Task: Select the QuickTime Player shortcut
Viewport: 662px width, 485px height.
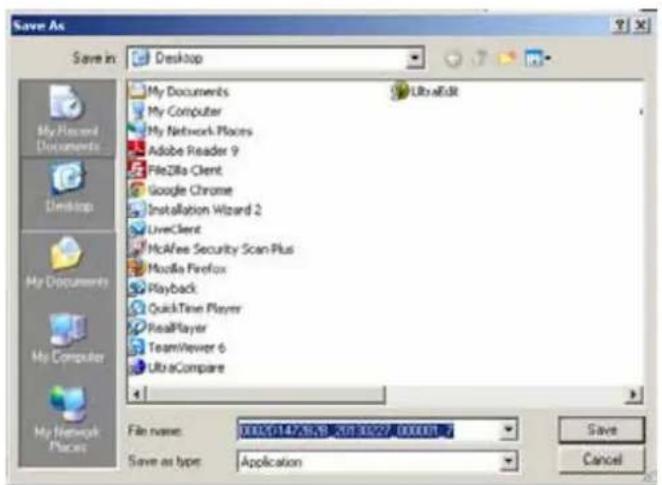Action: click(x=185, y=308)
